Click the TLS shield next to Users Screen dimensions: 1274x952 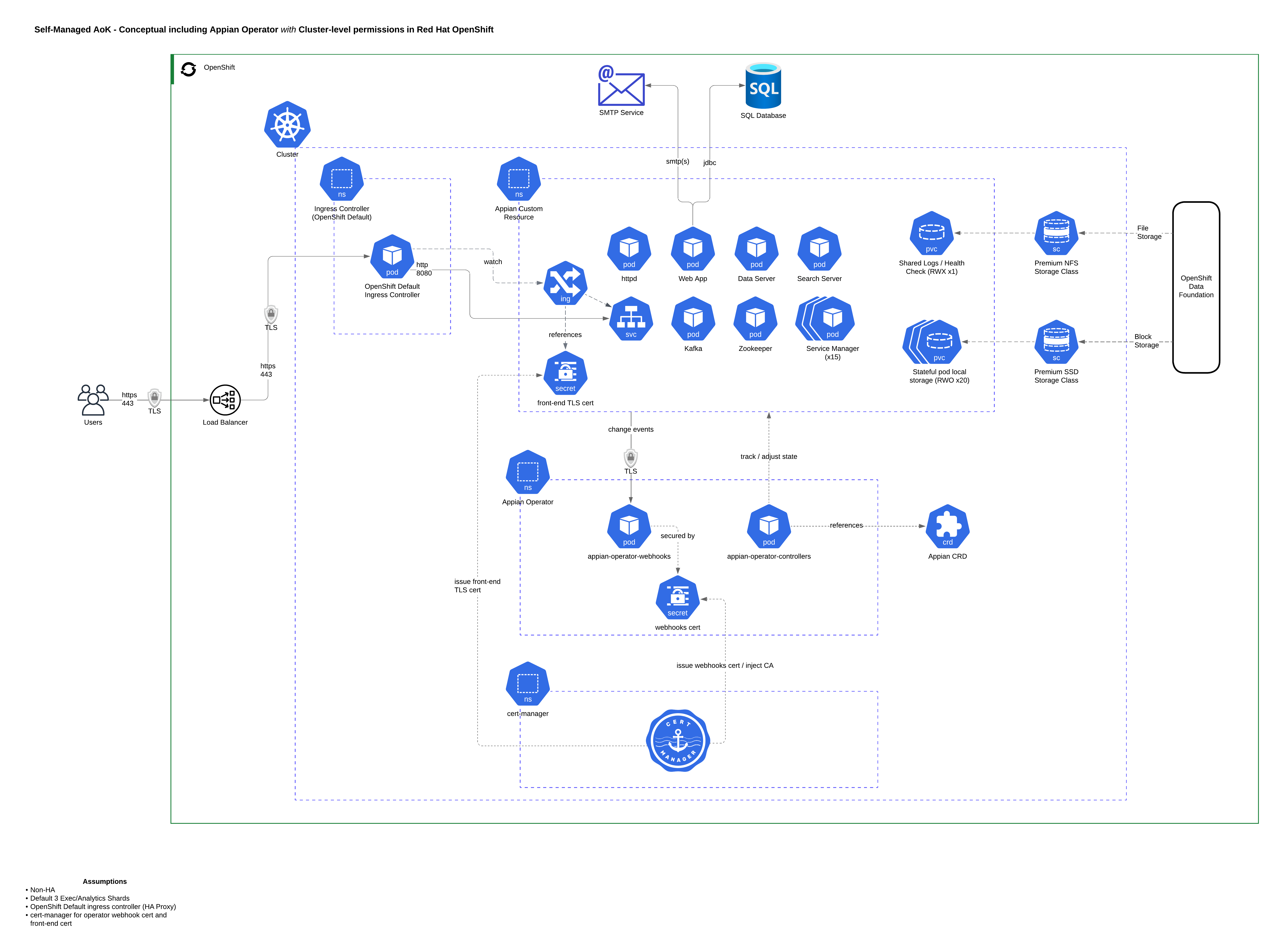coord(154,398)
